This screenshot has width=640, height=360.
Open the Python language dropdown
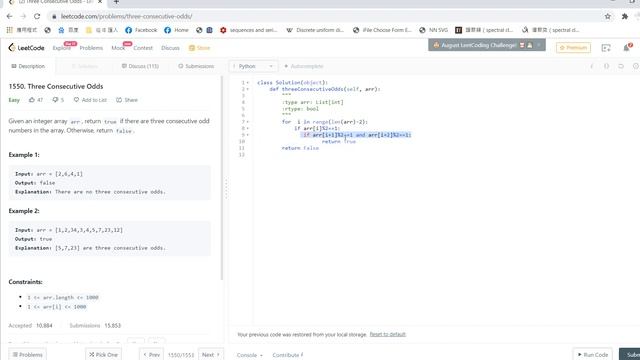pyautogui.click(x=253, y=66)
